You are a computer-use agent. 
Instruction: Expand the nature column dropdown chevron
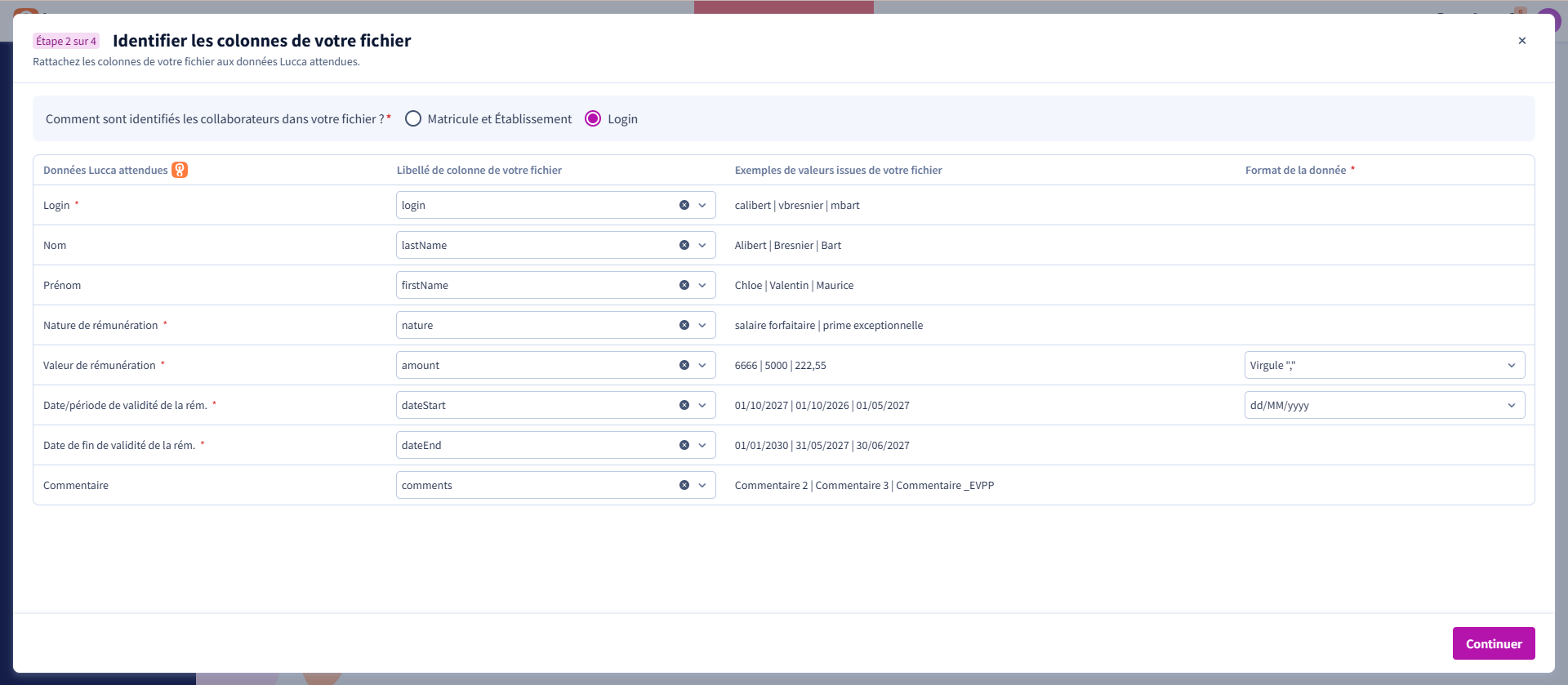702,325
